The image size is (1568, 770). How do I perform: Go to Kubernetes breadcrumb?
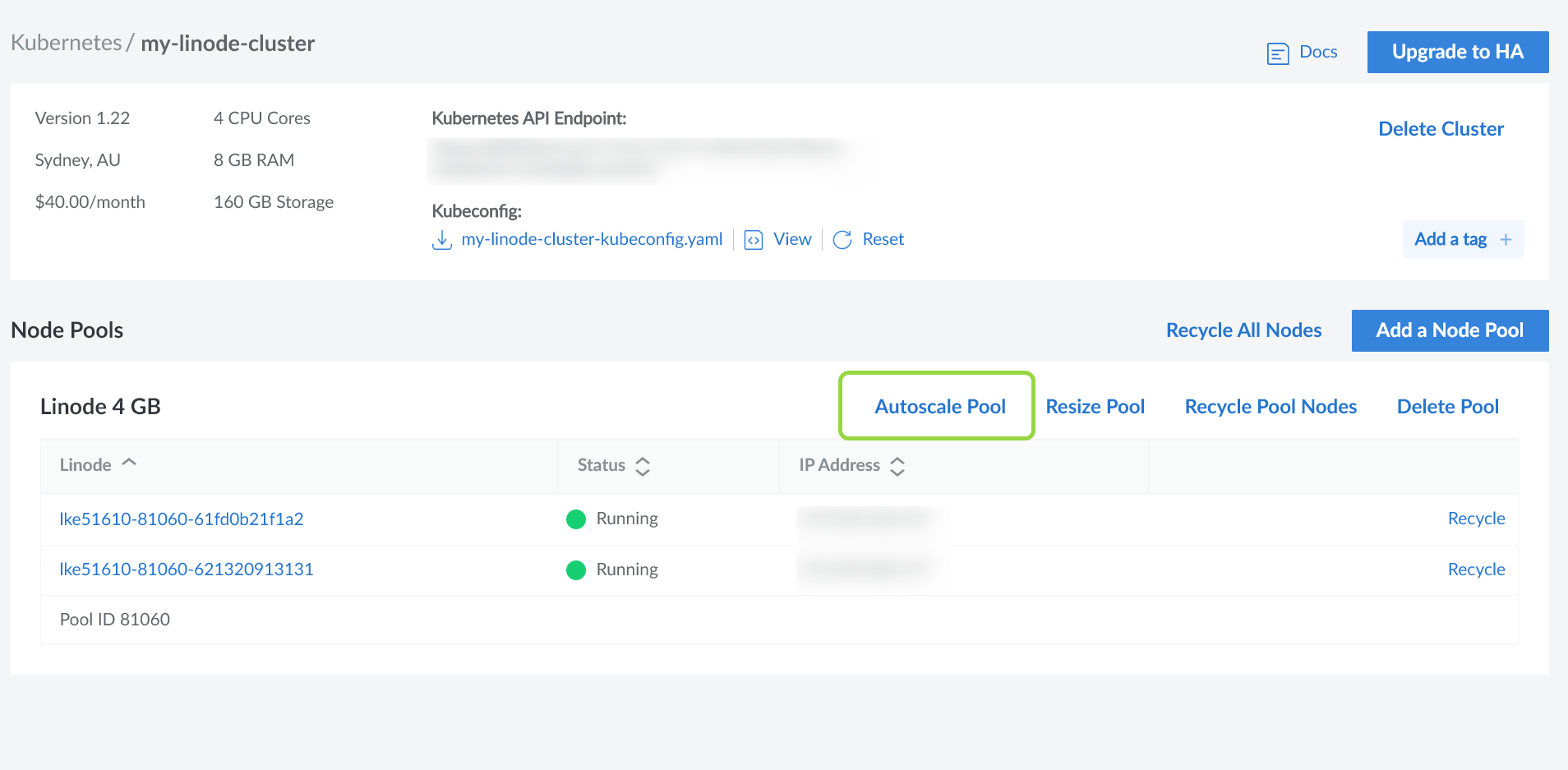[x=66, y=43]
